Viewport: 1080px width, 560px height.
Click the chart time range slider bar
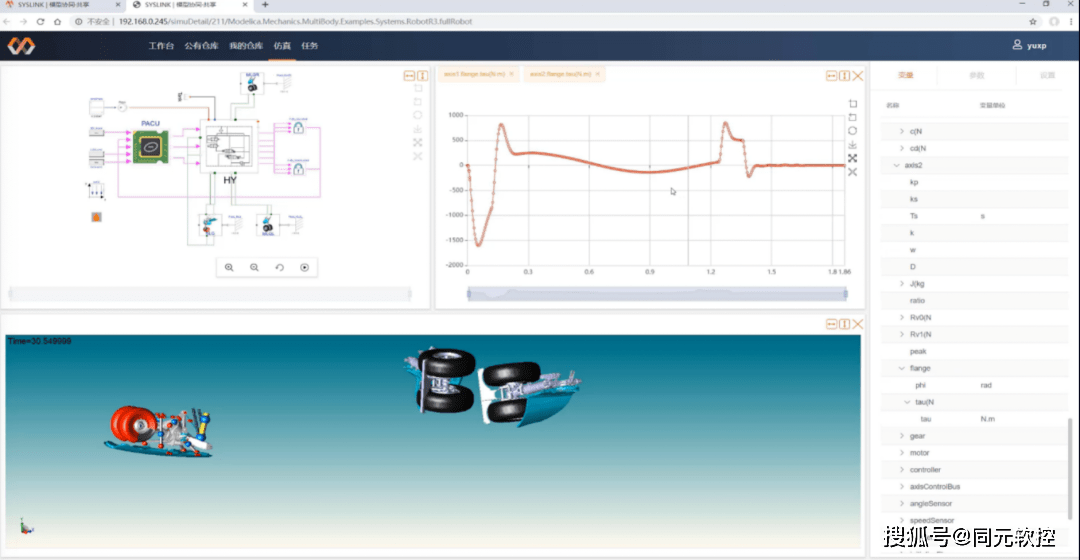pyautogui.click(x=657, y=294)
